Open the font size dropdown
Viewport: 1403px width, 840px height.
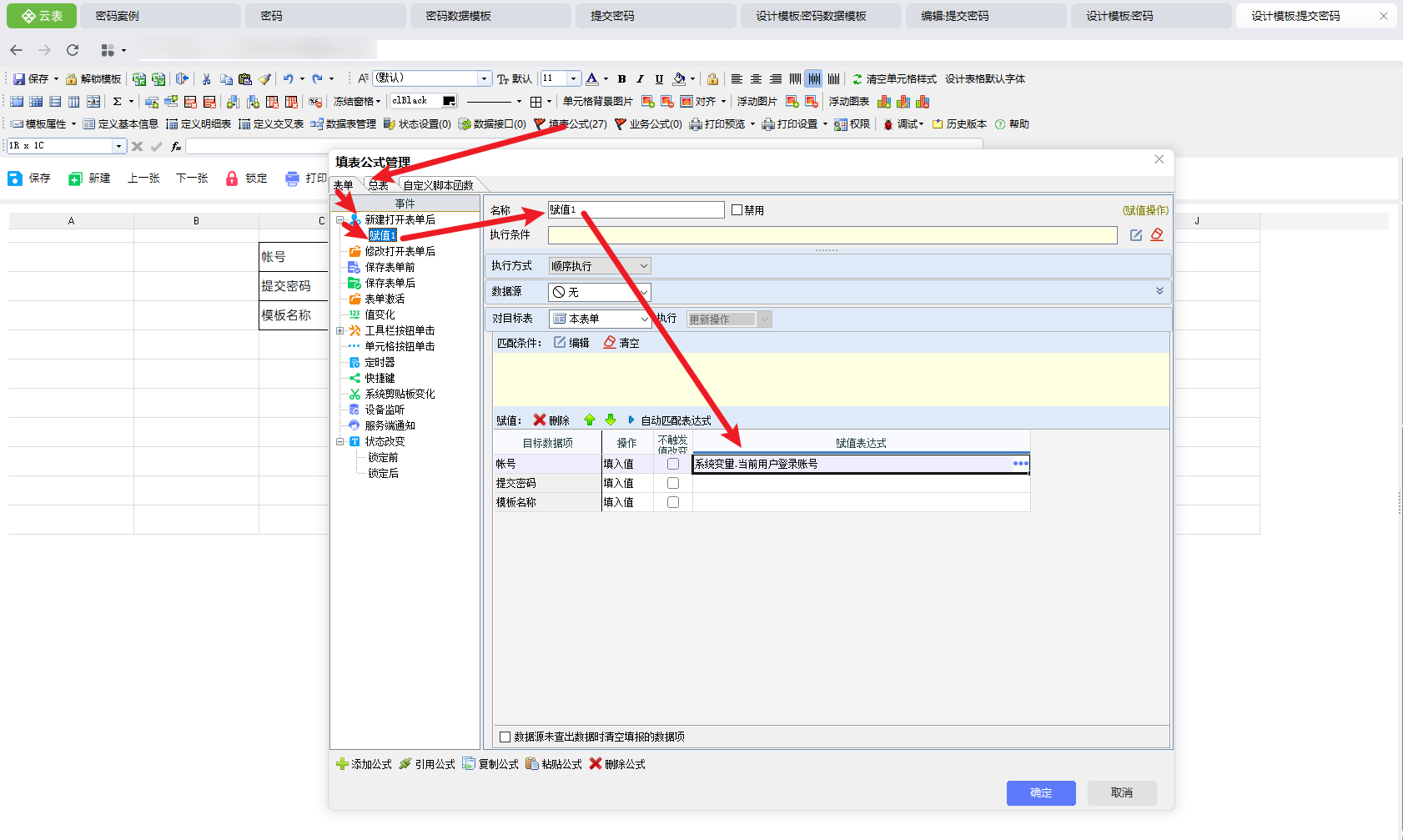(573, 78)
